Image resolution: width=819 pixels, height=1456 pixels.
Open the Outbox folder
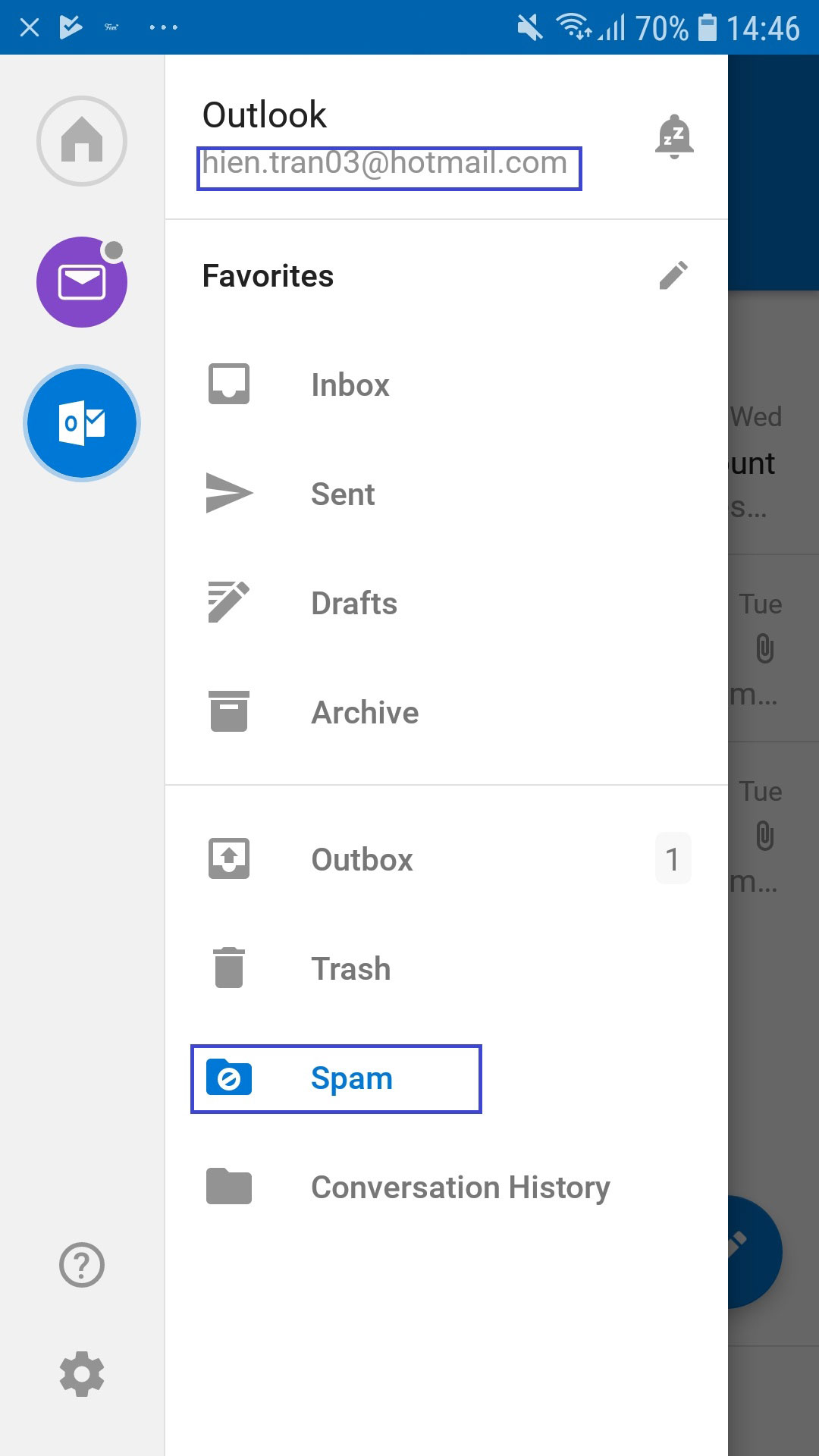[x=362, y=860]
